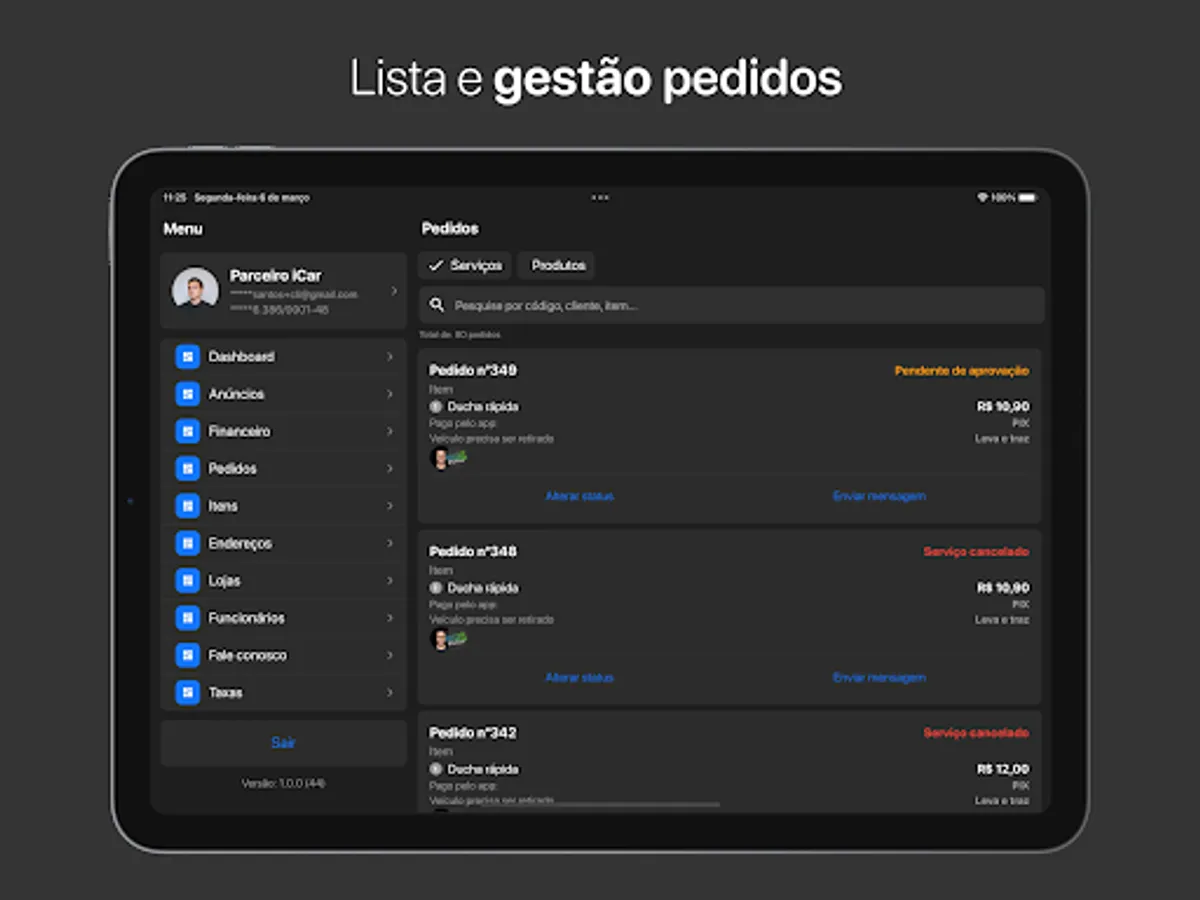
Task: Click the Financeiro icon in the menu
Action: (x=187, y=431)
